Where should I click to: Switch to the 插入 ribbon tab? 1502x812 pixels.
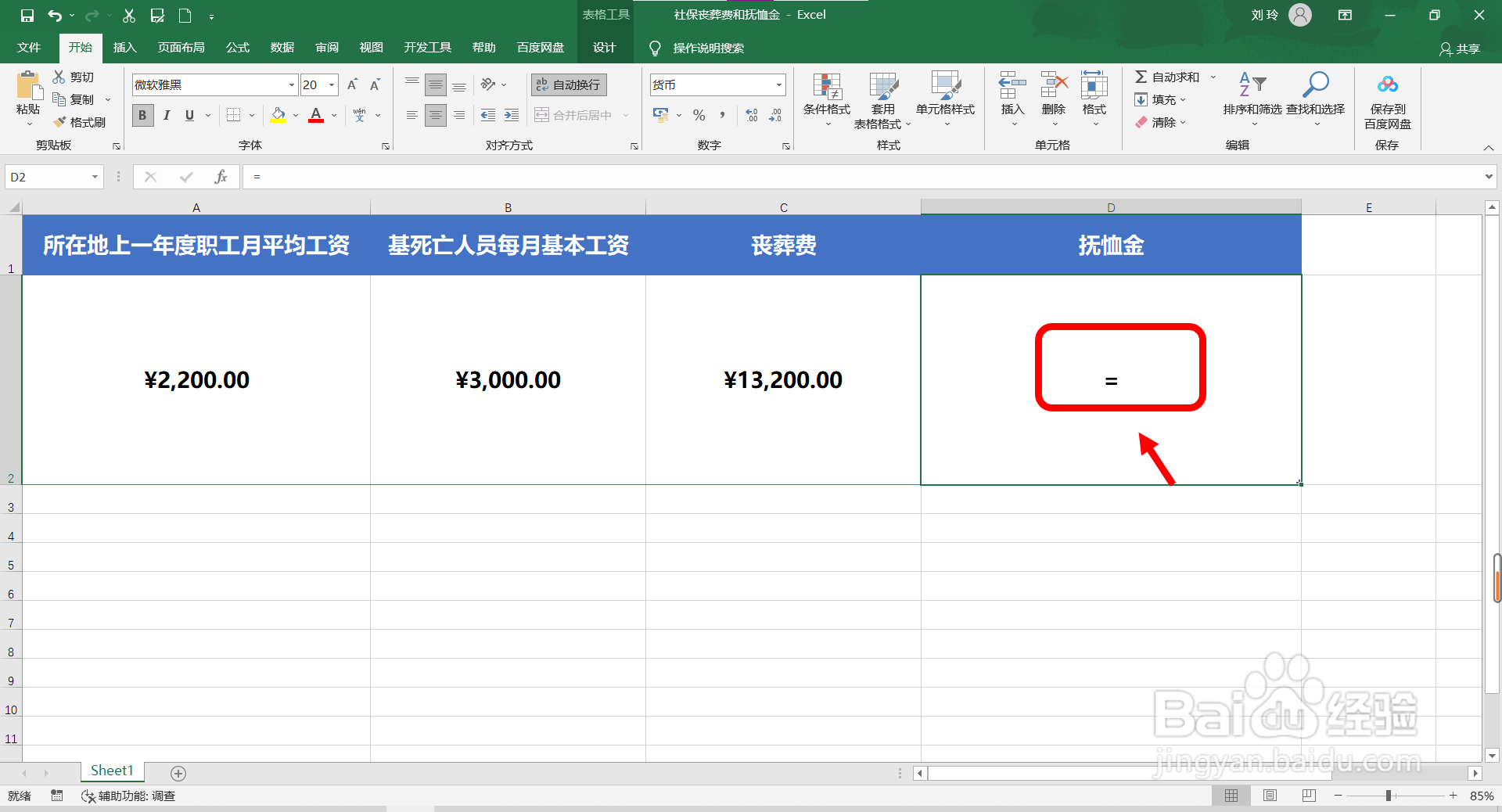124,47
